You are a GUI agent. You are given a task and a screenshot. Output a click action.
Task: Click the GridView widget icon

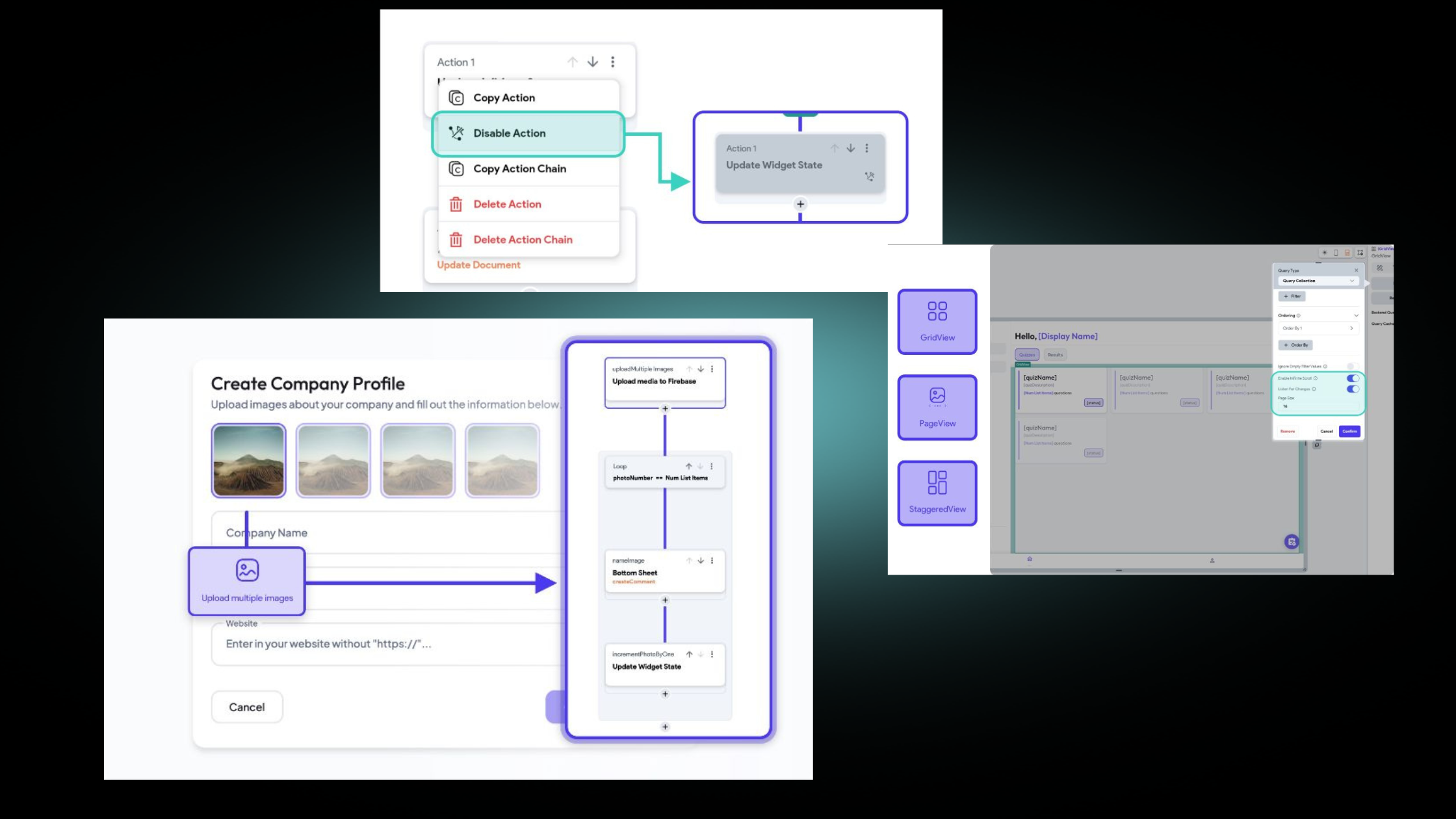pos(937,312)
